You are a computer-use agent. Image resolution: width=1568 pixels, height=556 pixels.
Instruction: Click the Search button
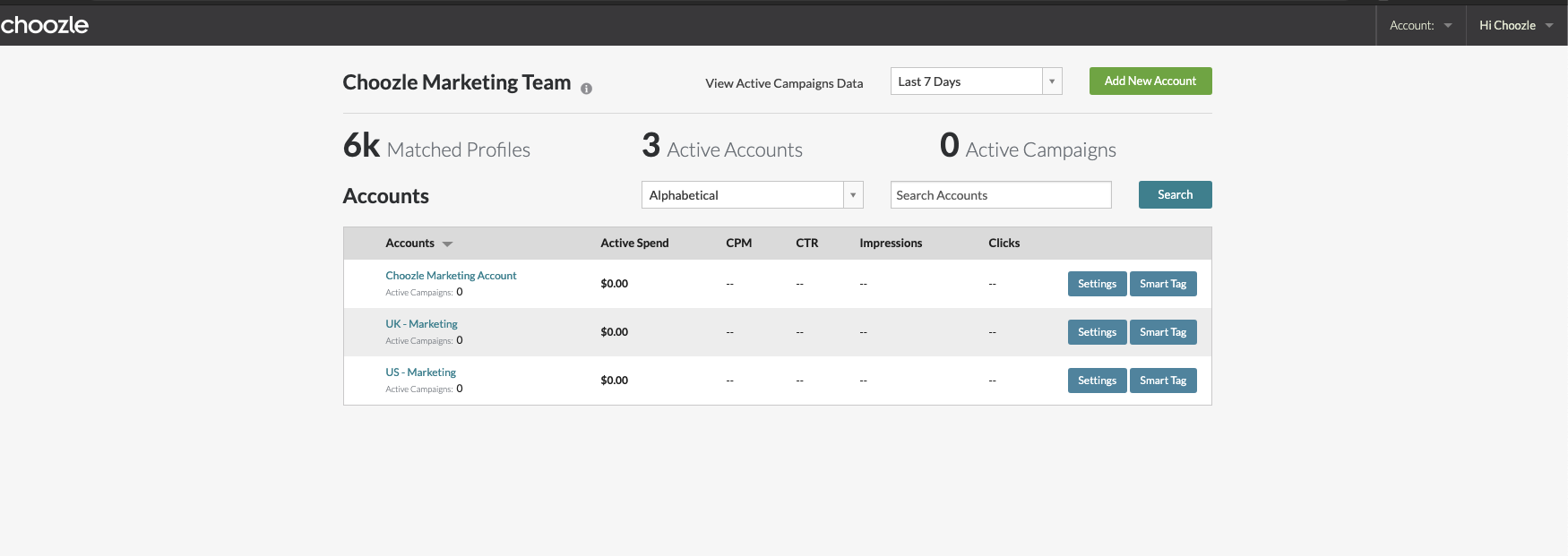click(x=1175, y=194)
